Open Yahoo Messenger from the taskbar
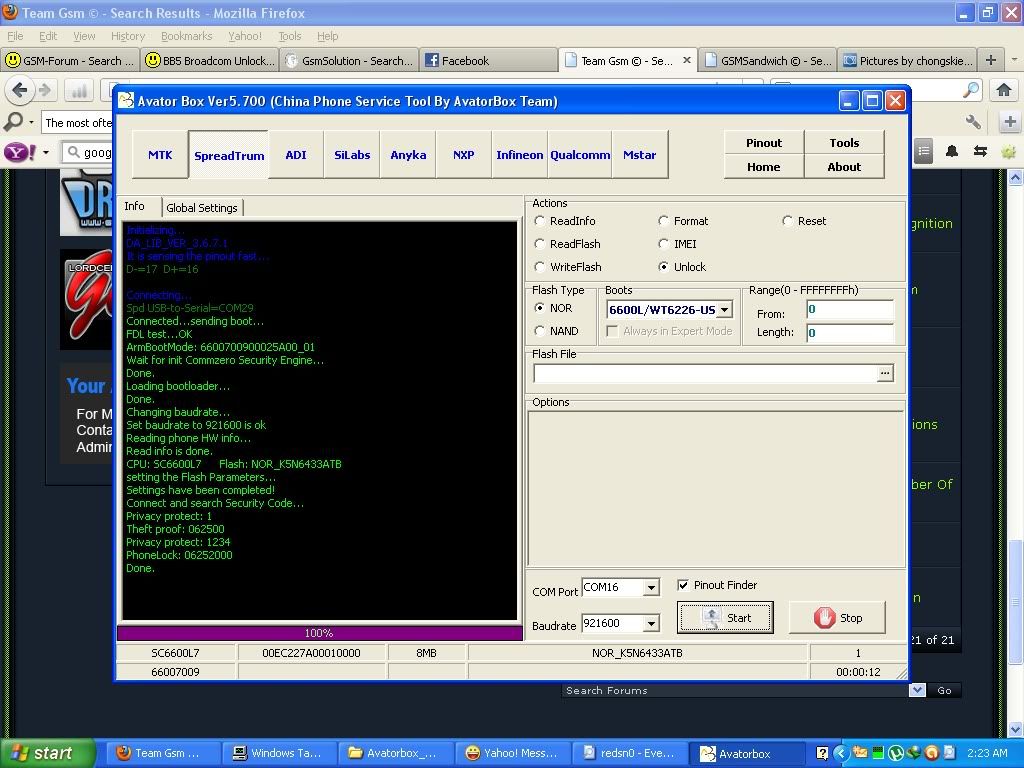1024x768 pixels. [x=511, y=753]
